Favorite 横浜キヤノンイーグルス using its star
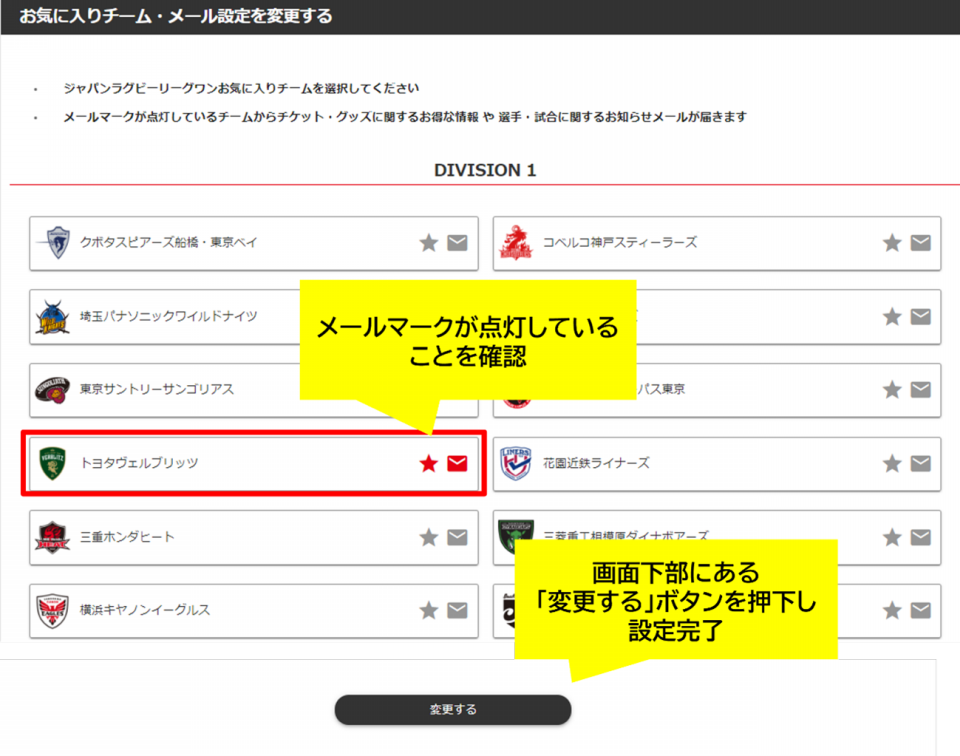Screen dimensions: 960x756 click(x=429, y=610)
